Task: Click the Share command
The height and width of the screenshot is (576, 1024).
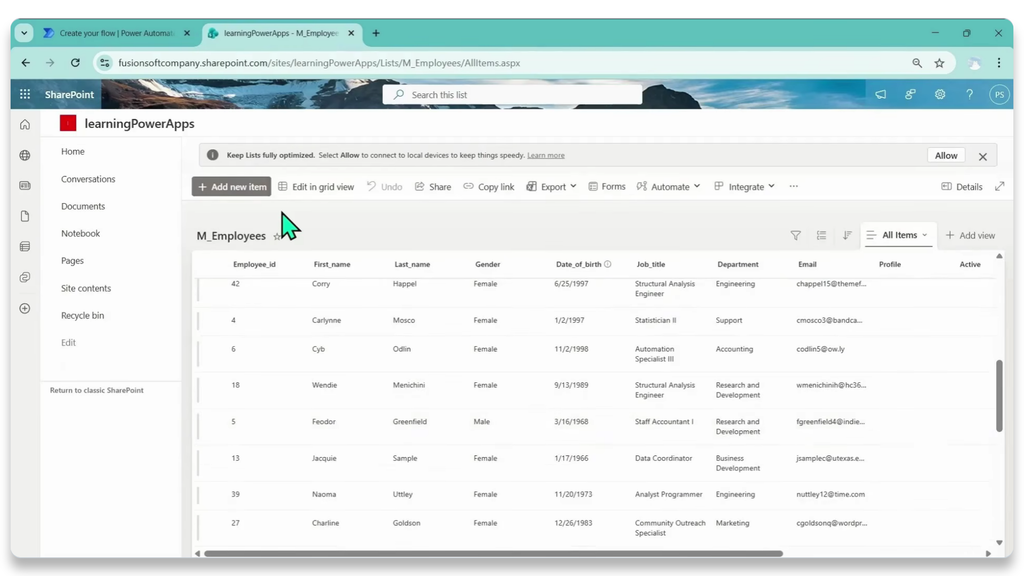Action: pos(433,186)
